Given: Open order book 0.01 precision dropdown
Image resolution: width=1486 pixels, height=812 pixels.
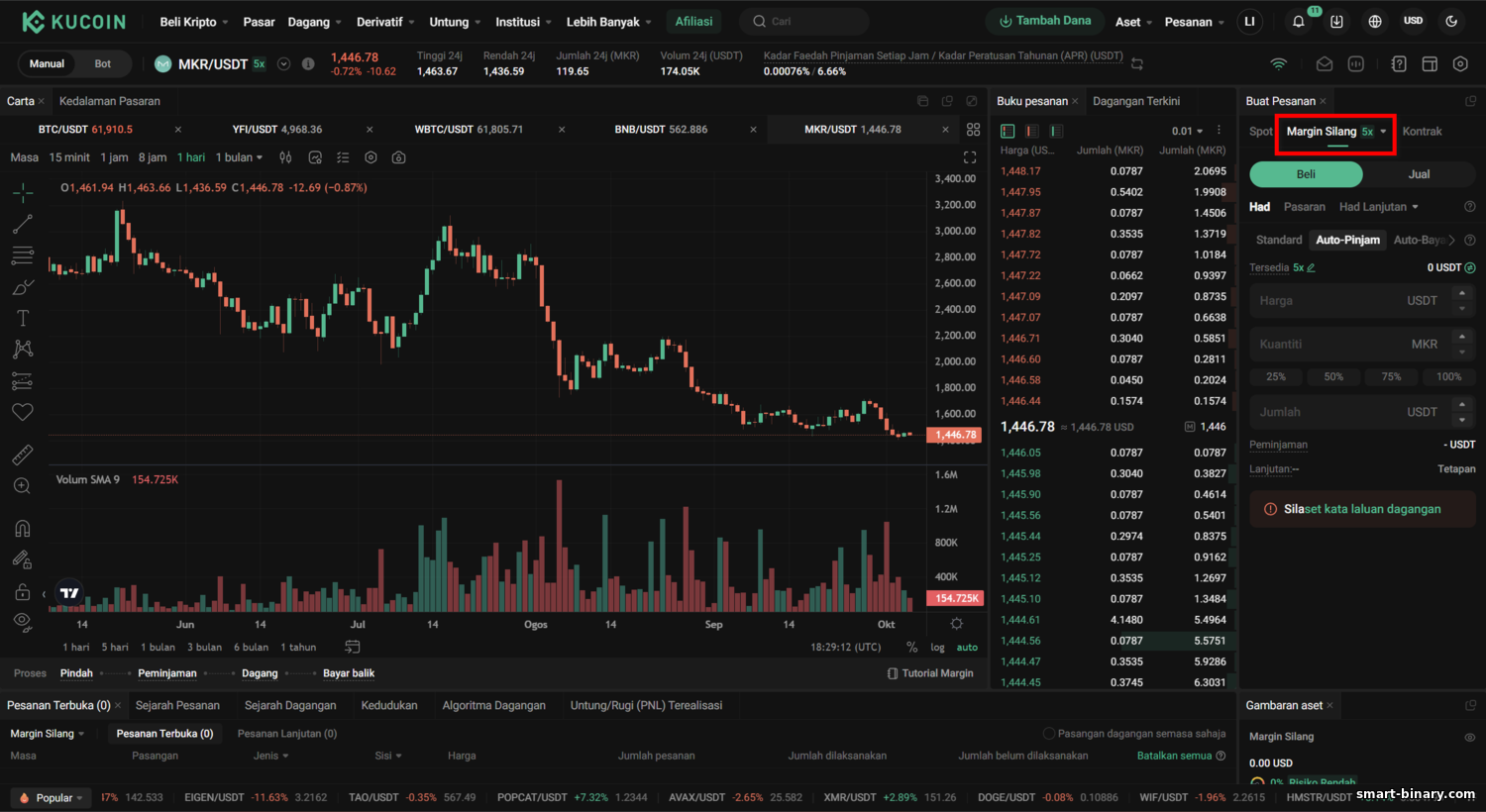Looking at the screenshot, I should pos(1187,131).
